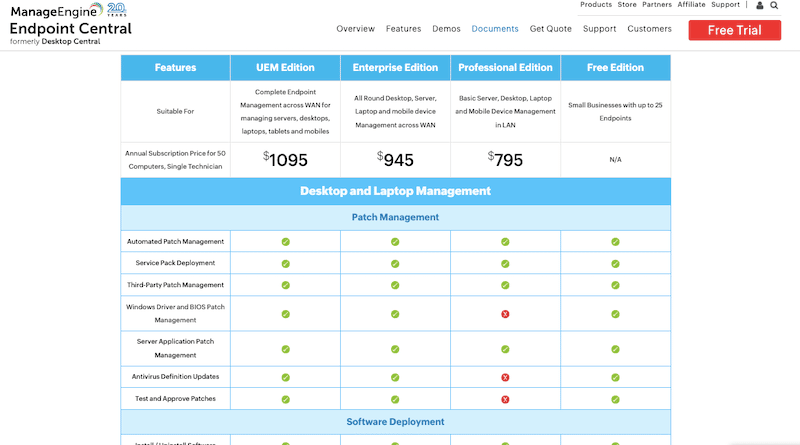Click Enterprise check icon for Automated Patch Management
Image resolution: width=800 pixels, height=445 pixels.
coord(395,242)
